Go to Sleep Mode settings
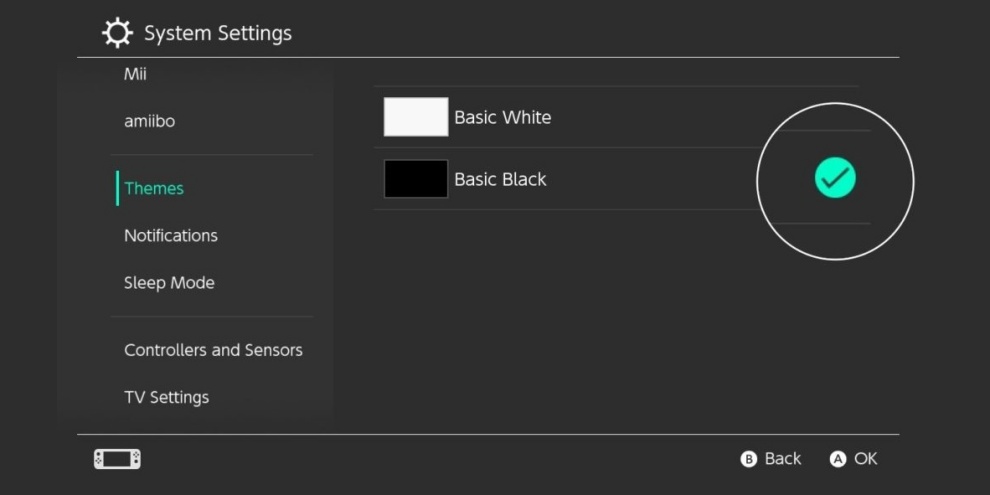The width and height of the screenshot is (990, 495). pos(169,283)
